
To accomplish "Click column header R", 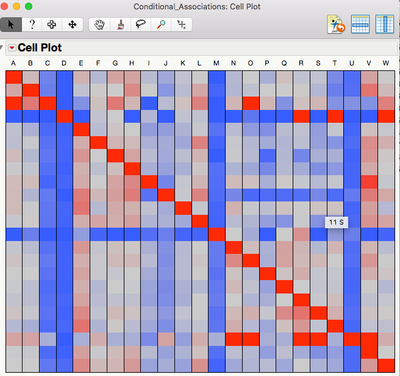I will (x=301, y=63).
